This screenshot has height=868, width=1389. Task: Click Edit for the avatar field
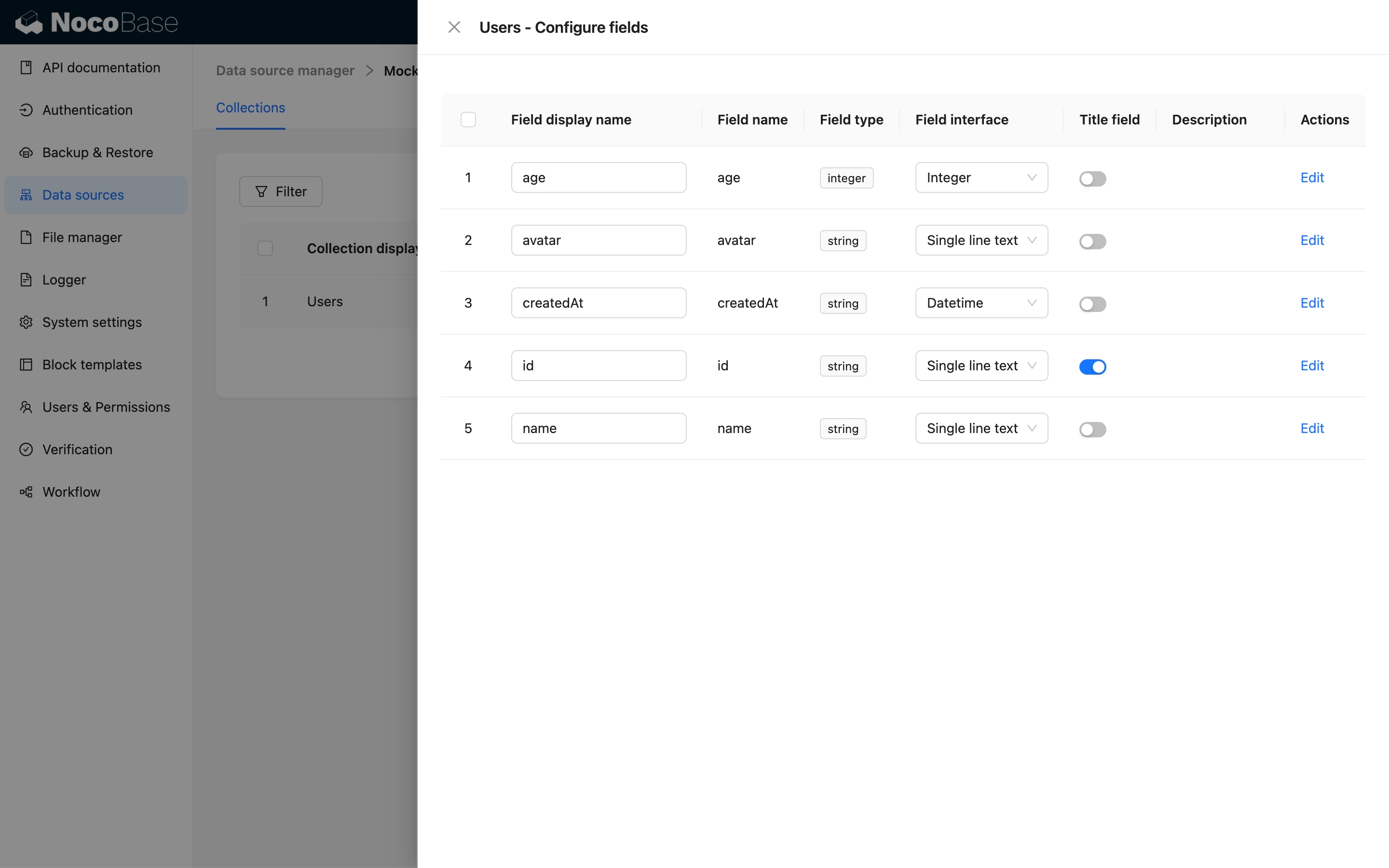click(x=1311, y=241)
